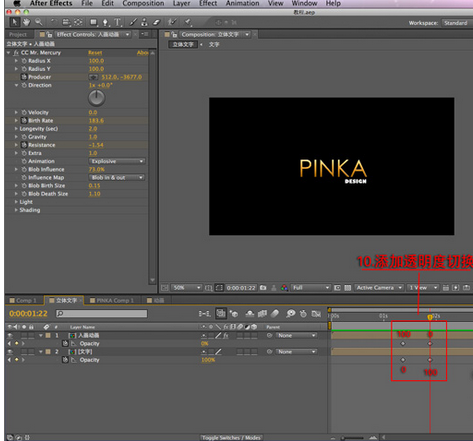Open the Influence Map dropdown
The height and width of the screenshot is (441, 473).
coord(117,177)
